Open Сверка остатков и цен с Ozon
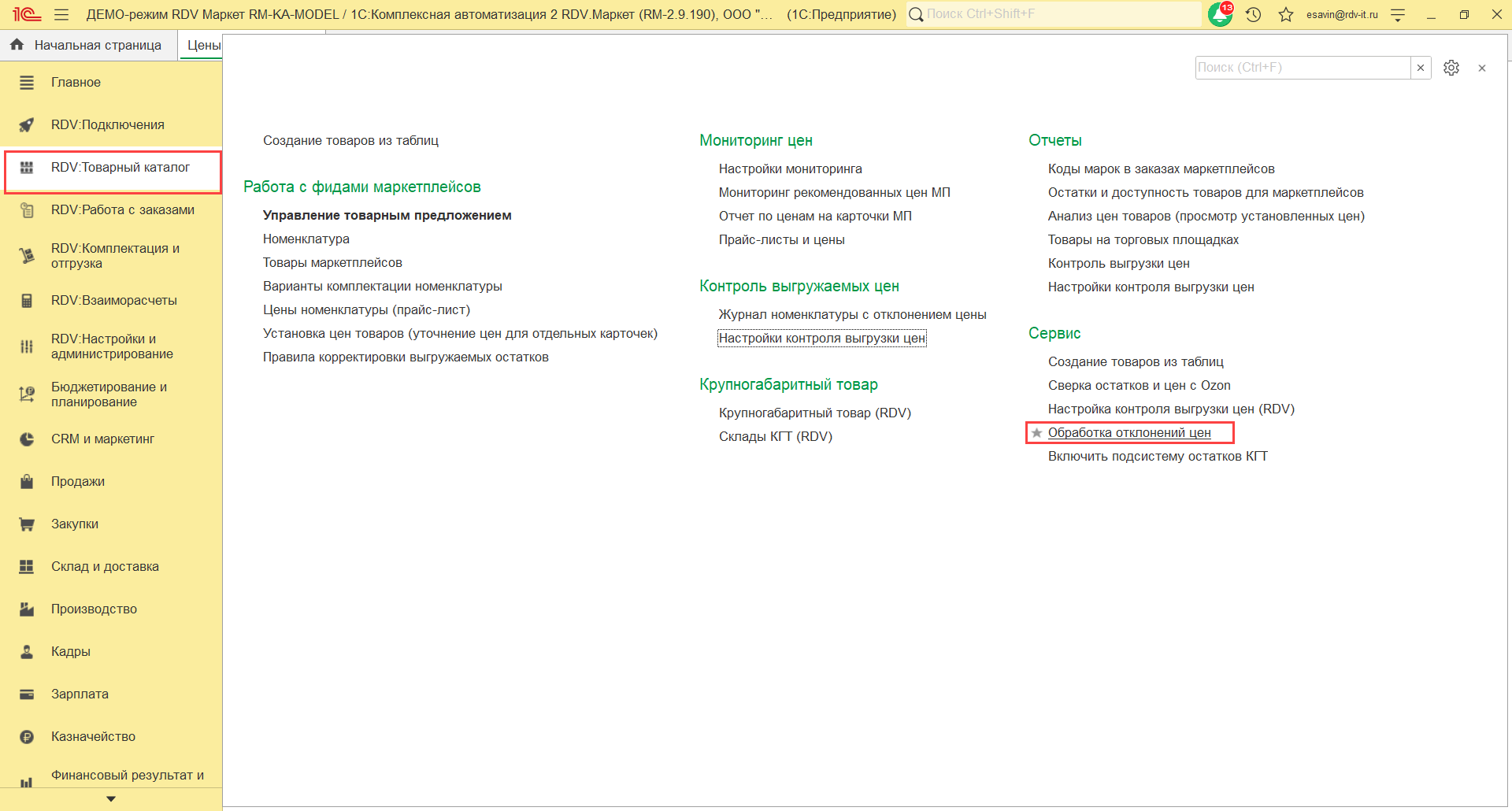This screenshot has height=811, width=1512. [x=1140, y=386]
